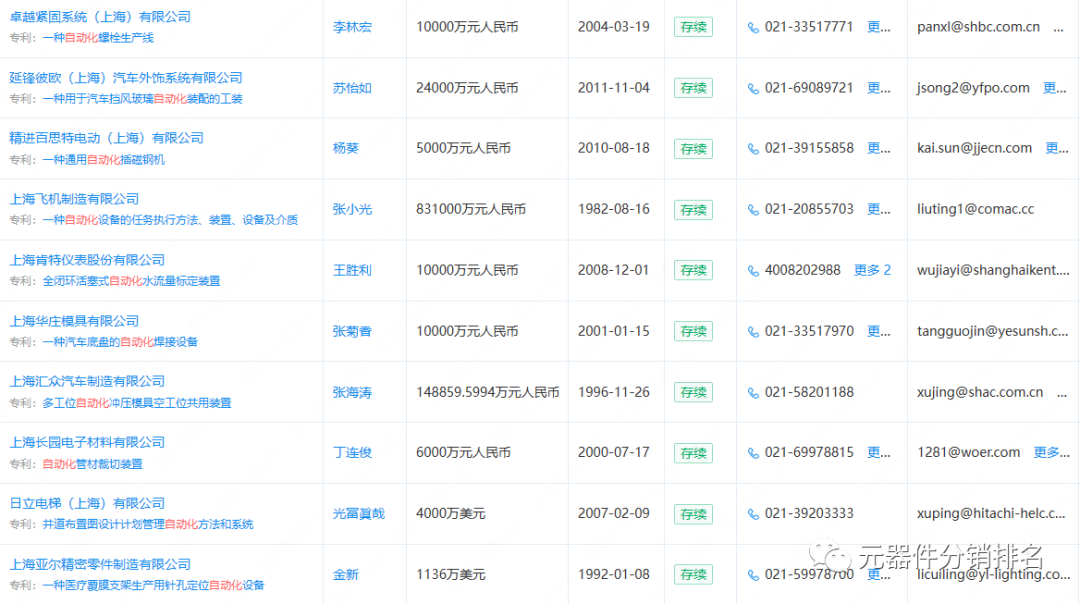Select capital value 148859.5994万元人民币

[x=488, y=393]
